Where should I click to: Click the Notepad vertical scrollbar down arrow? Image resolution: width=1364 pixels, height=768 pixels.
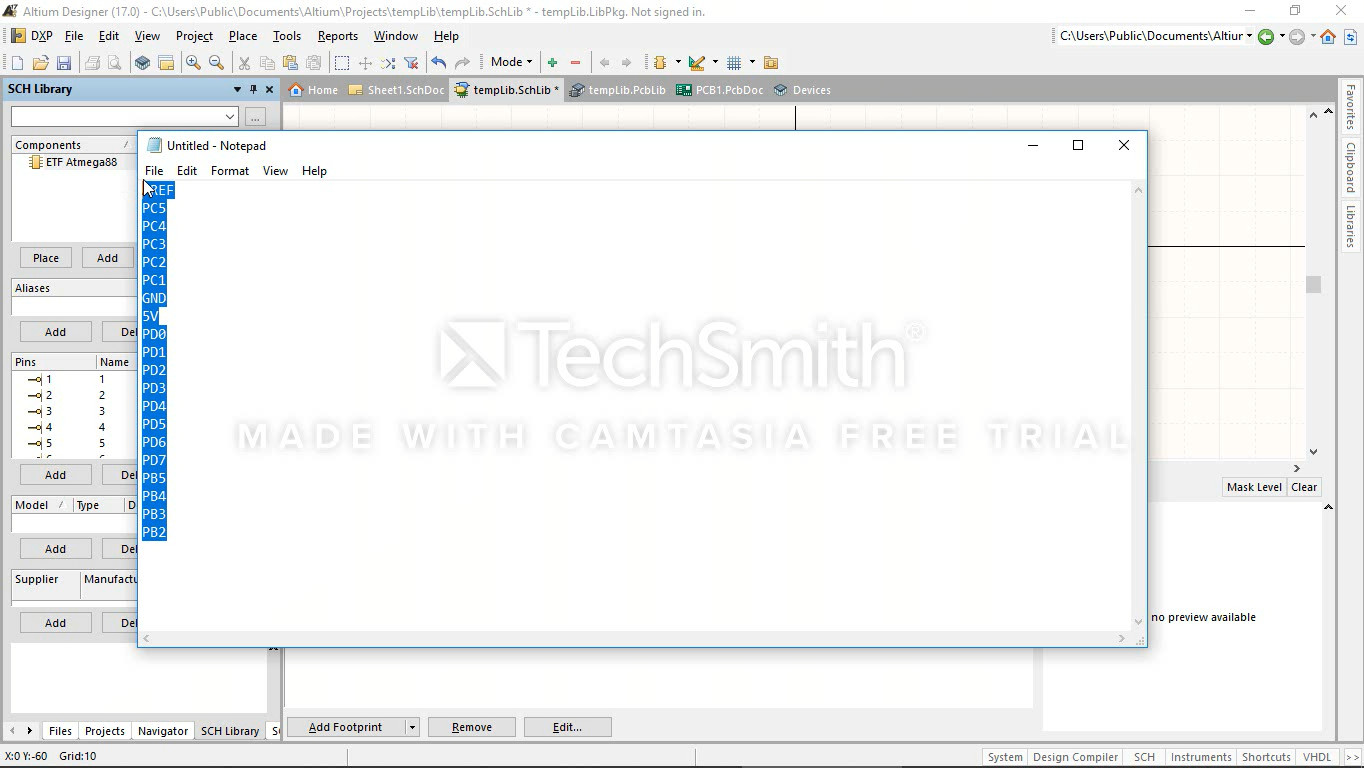(1137, 621)
